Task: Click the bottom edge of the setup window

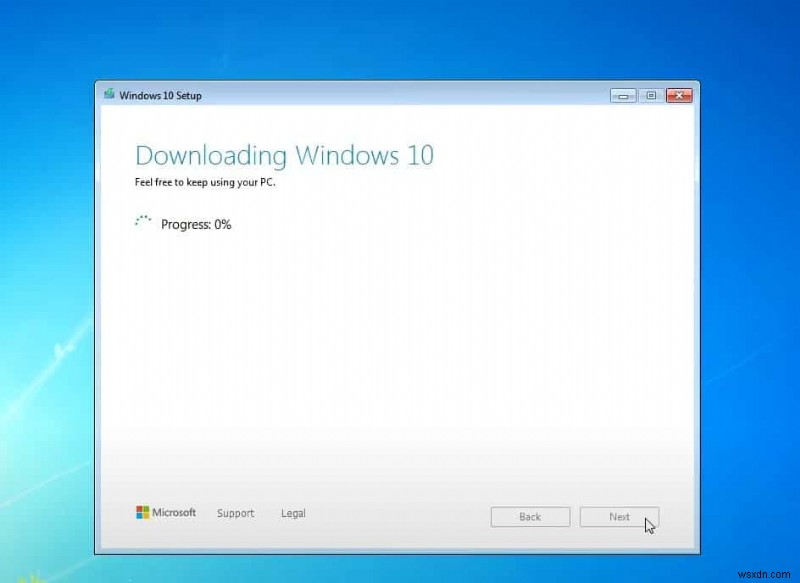Action: [x=400, y=551]
